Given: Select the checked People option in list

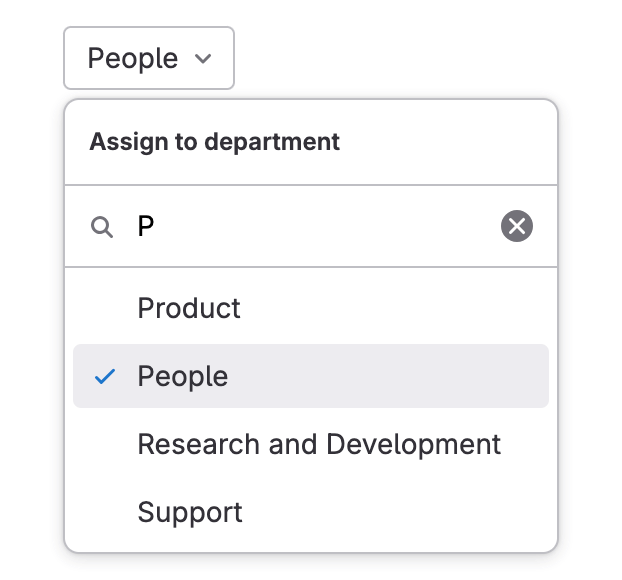Looking at the screenshot, I should pos(183,377).
